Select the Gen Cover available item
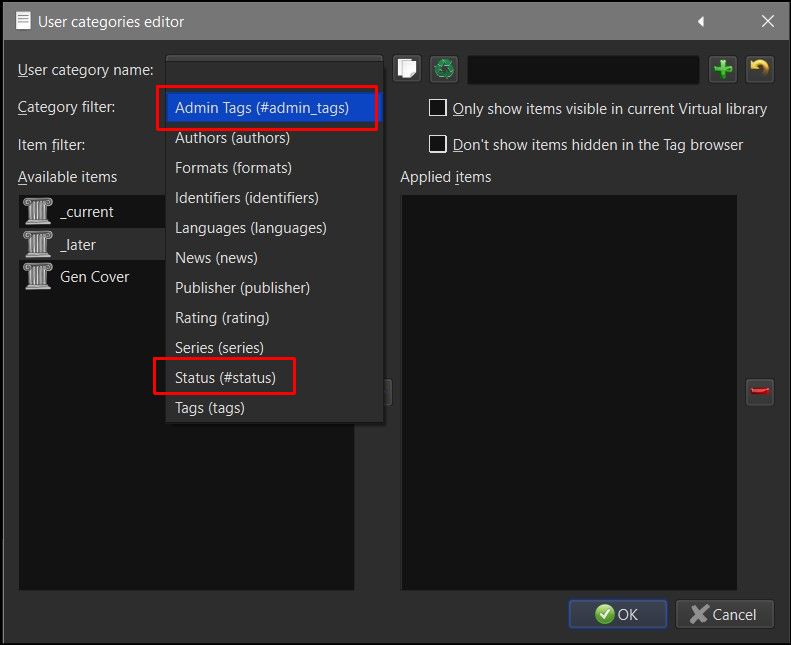This screenshot has height=645, width=791. (x=92, y=276)
